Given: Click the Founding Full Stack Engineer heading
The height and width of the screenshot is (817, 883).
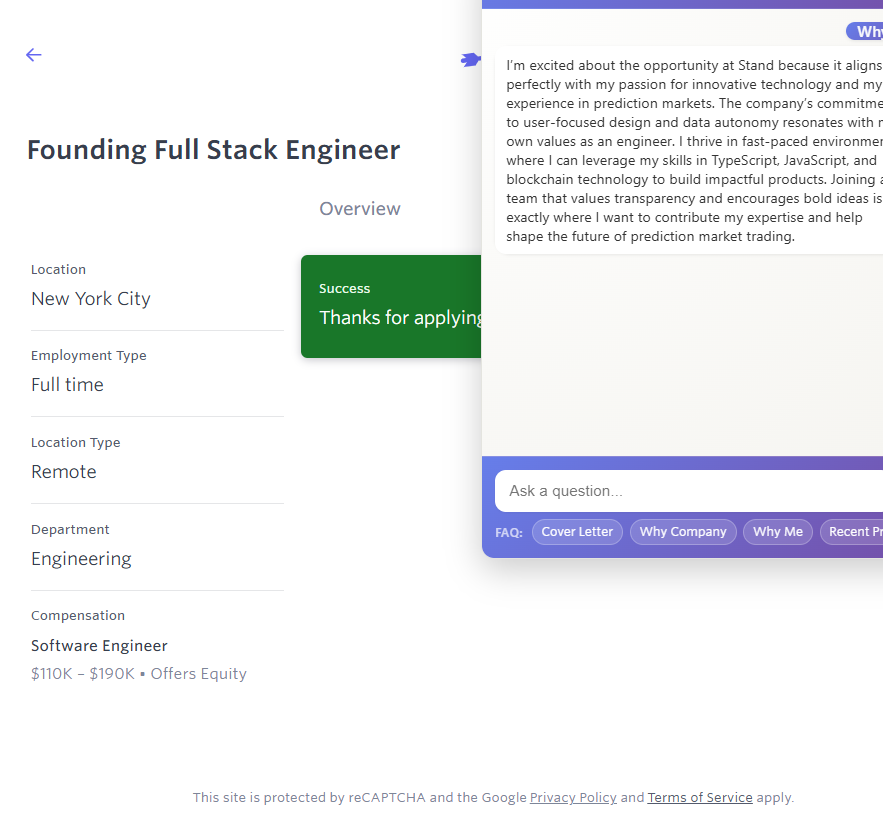Looking at the screenshot, I should pos(213,150).
